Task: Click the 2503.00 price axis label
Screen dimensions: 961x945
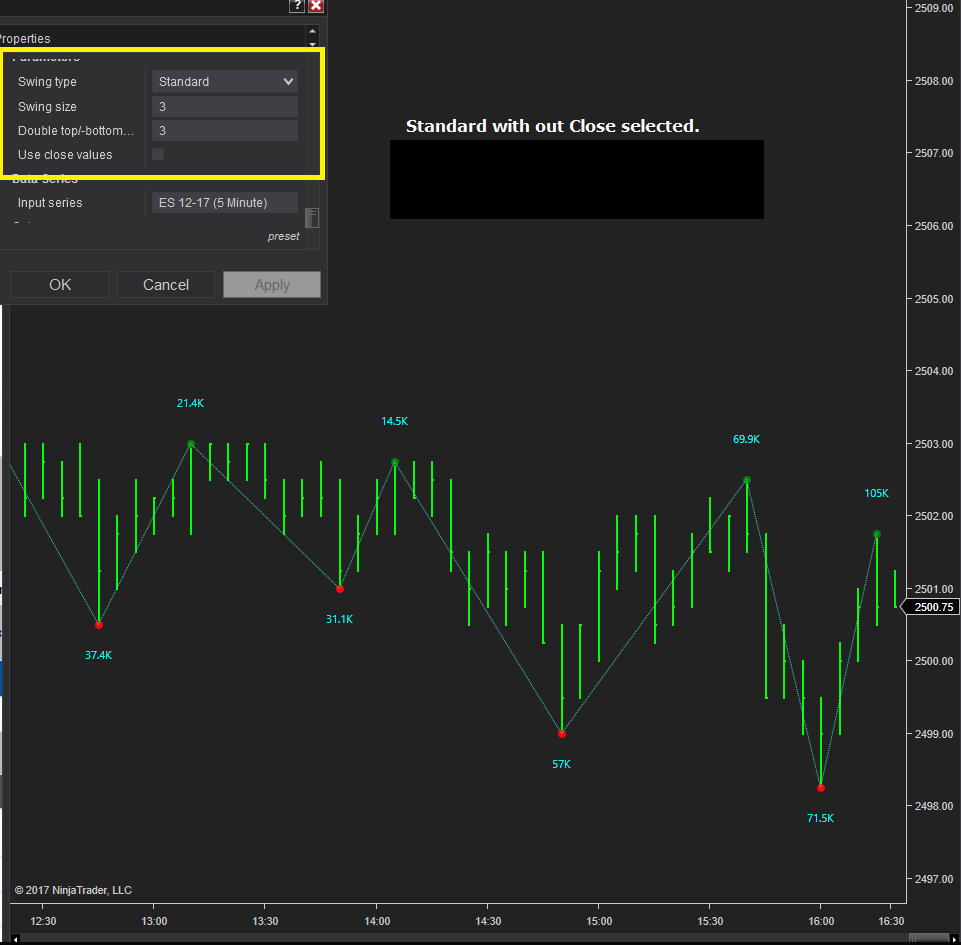Action: click(x=933, y=444)
